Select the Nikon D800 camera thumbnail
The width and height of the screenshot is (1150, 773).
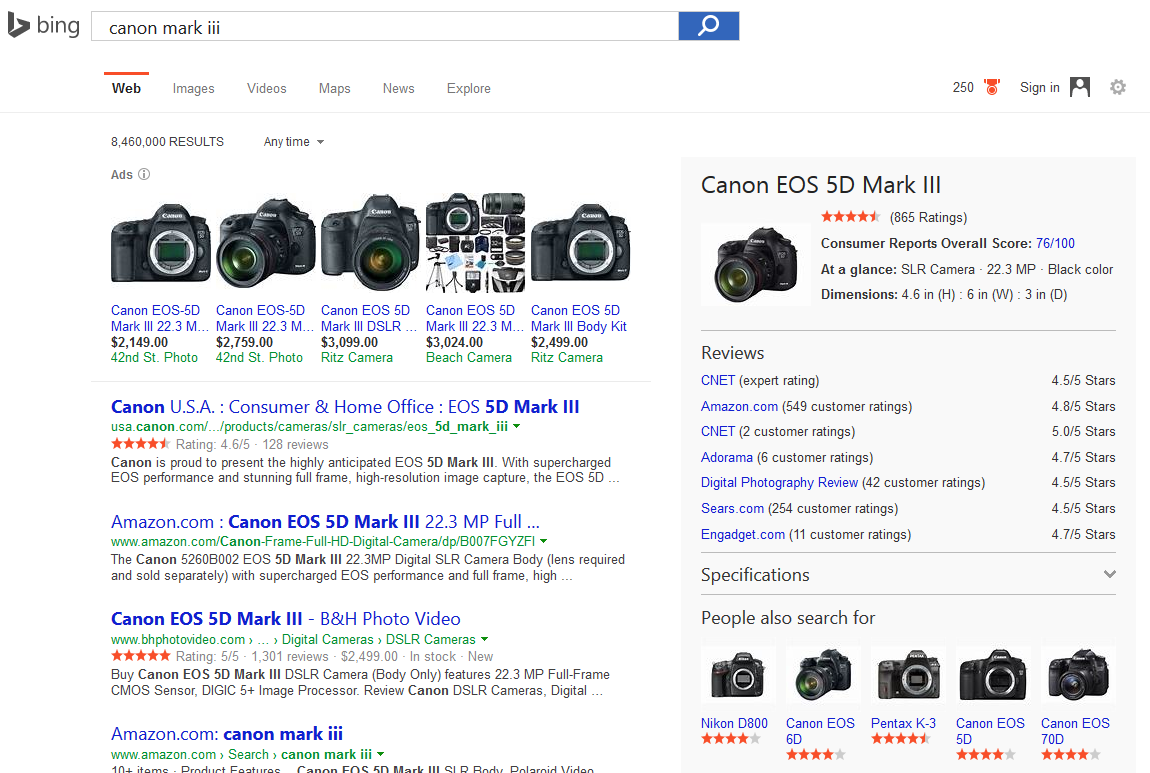coord(738,674)
